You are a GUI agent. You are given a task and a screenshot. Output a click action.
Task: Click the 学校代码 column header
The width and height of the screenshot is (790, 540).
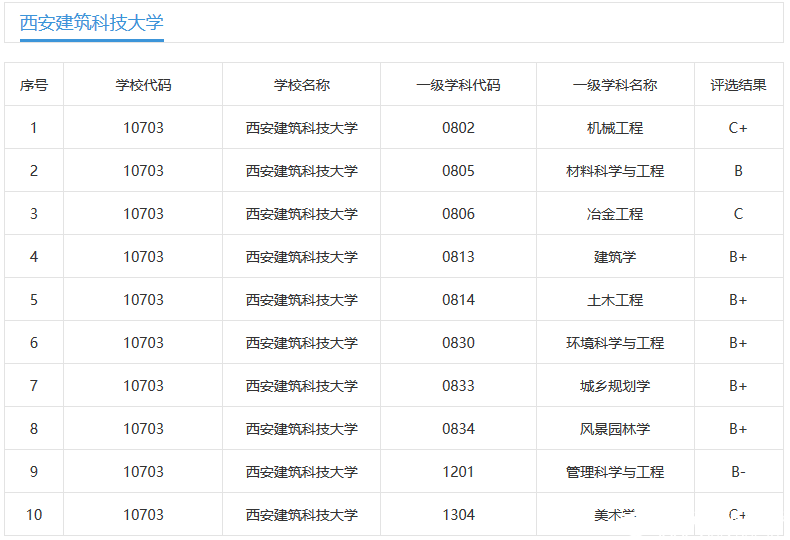[x=143, y=85]
